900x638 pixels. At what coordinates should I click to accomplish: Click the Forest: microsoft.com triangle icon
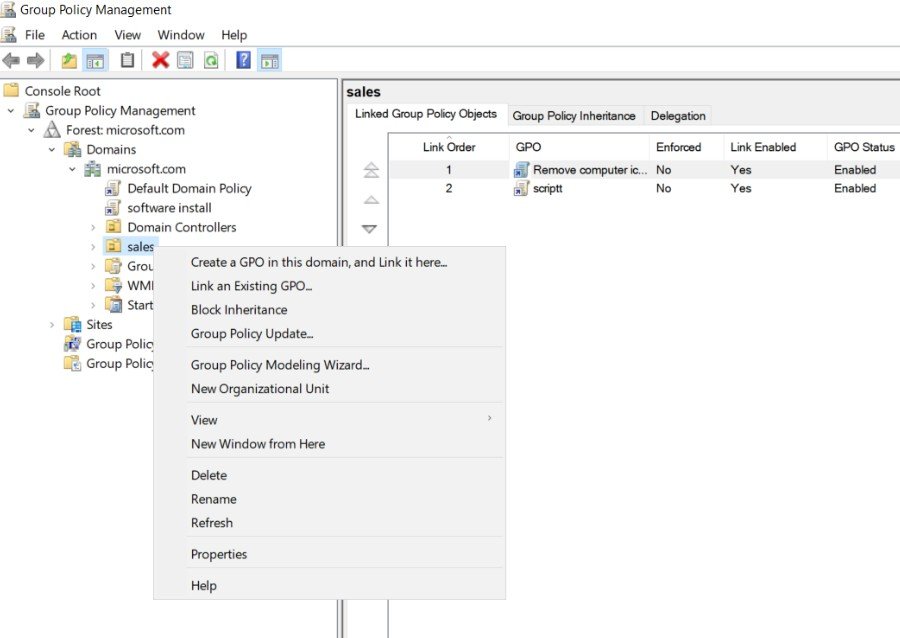click(52, 130)
